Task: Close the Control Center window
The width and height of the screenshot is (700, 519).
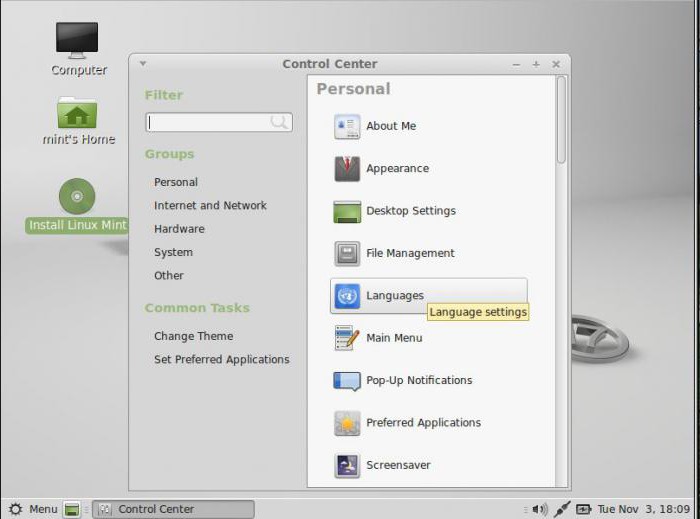Action: click(556, 65)
